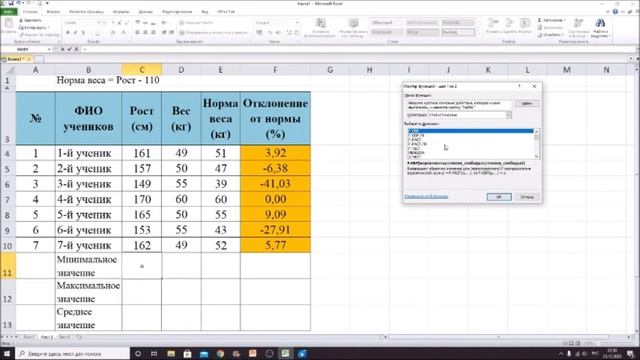This screenshot has height=360, width=640.
Task: Switch to the Разметка страницы tab
Action: [86, 12]
